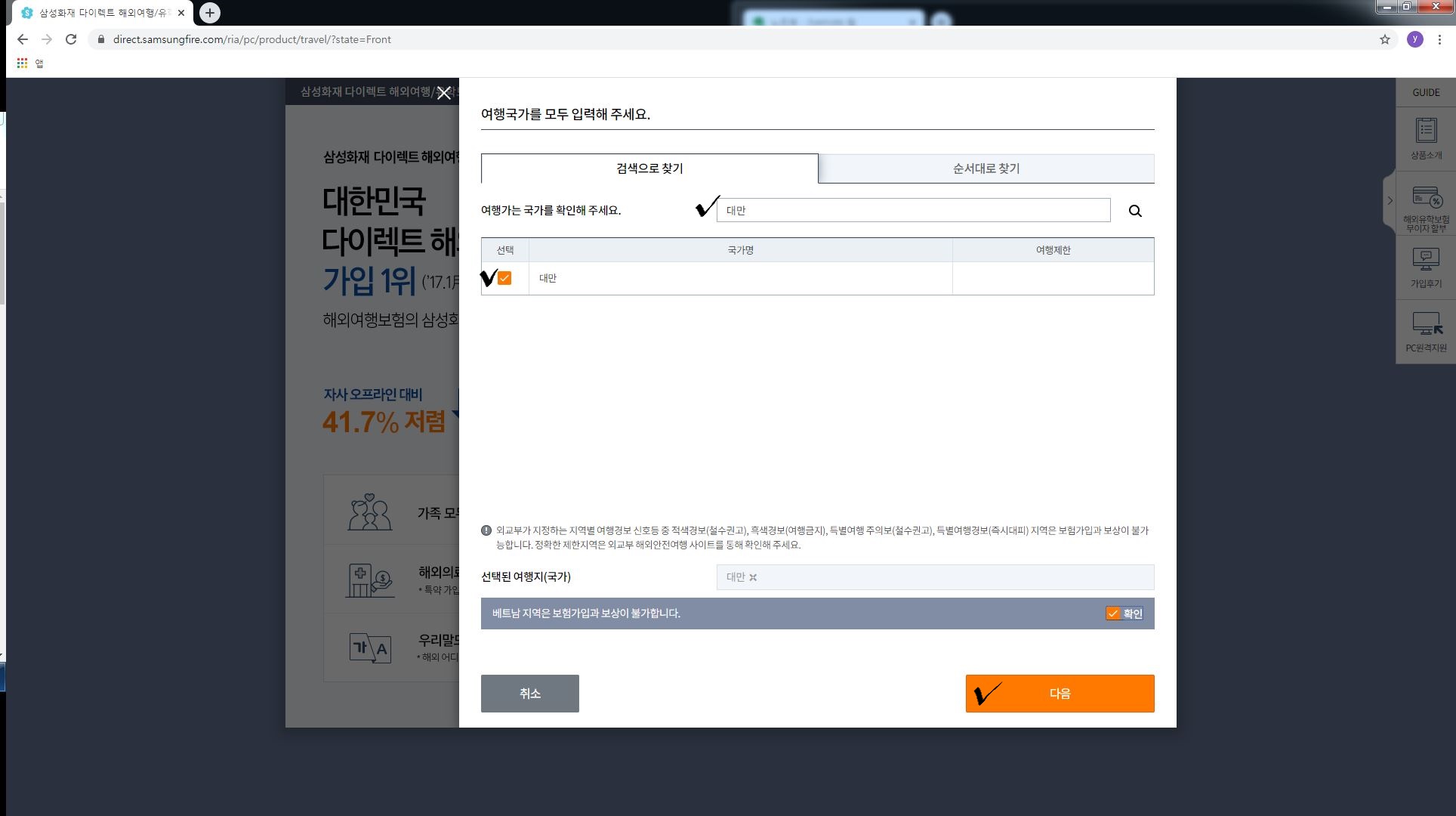
Task: Reload the browser page
Action: pyautogui.click(x=71, y=39)
